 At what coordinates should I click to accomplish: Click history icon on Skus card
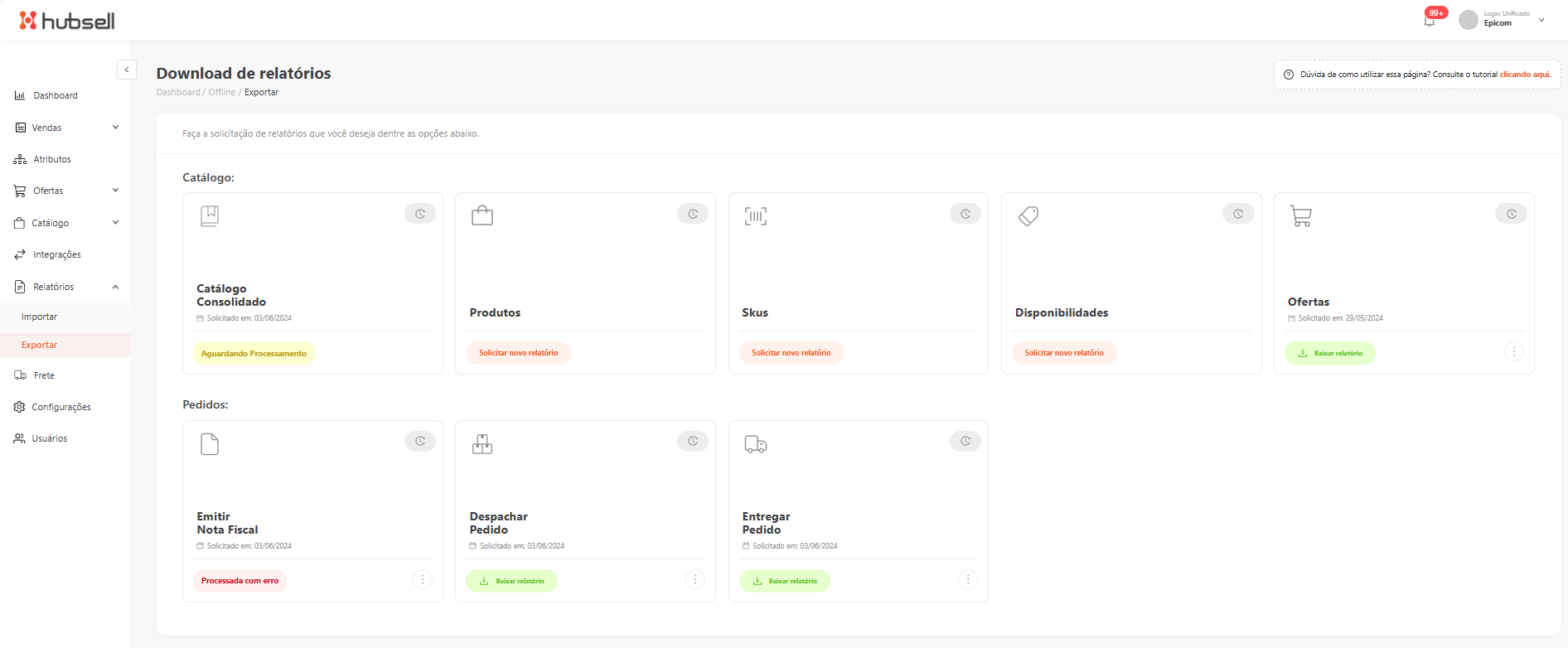tap(965, 214)
